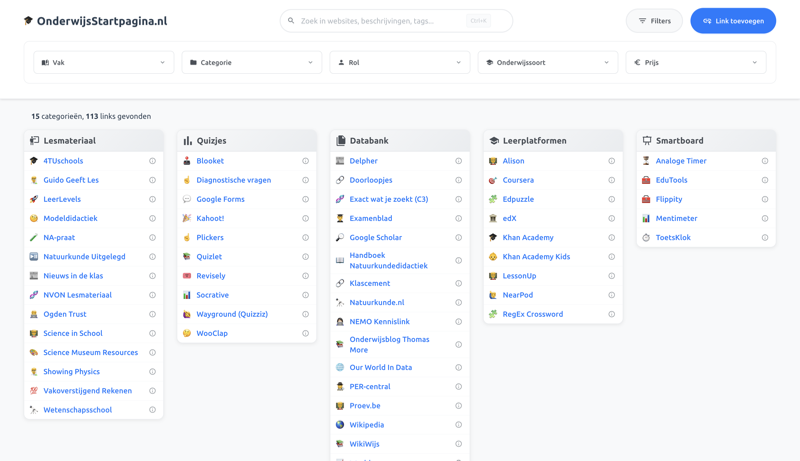Open Wayground (Quizizz) link
Screen dimensions: 800x461
(232, 314)
